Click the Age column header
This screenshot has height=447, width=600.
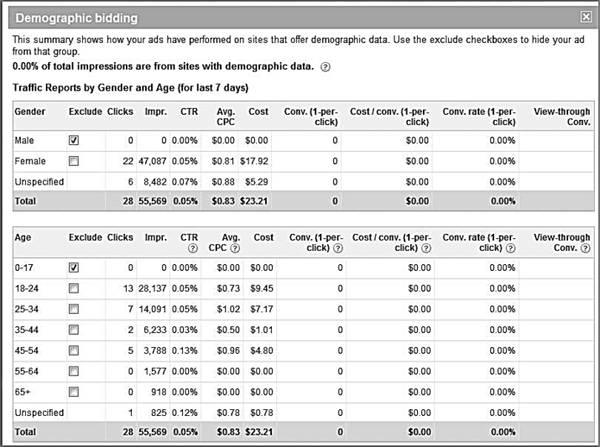pyautogui.click(x=23, y=238)
